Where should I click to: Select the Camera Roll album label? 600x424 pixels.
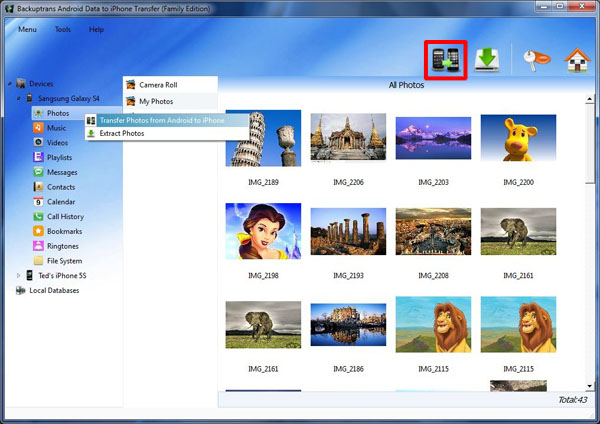[x=158, y=85]
